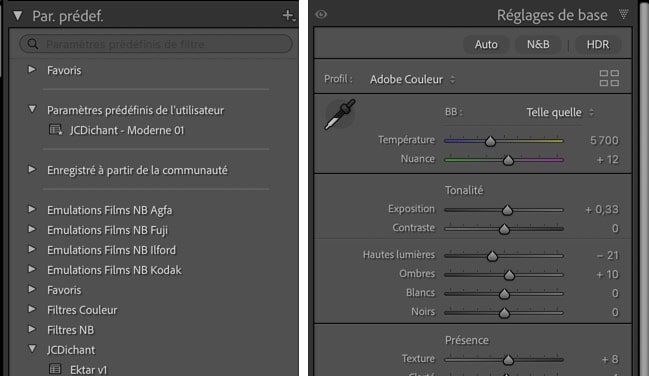Select the white balance eyedropper tool
This screenshot has height=376, width=649.
(x=340, y=114)
